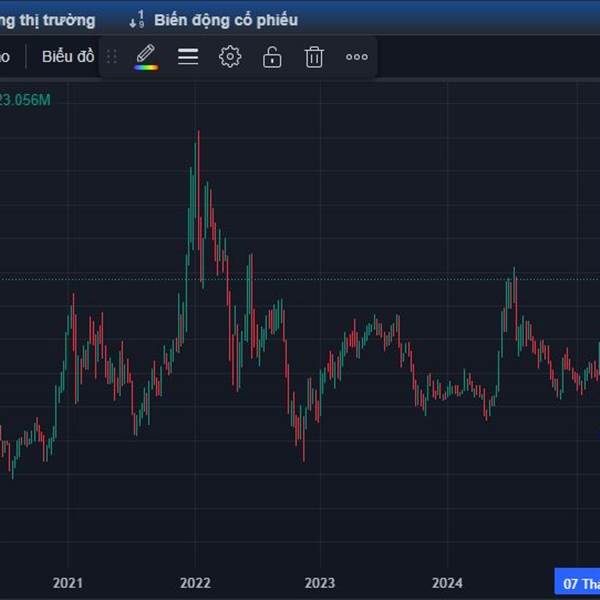Click the Biến động cổ phiếu sort icon
Screen dimensions: 600x600
tap(137, 19)
